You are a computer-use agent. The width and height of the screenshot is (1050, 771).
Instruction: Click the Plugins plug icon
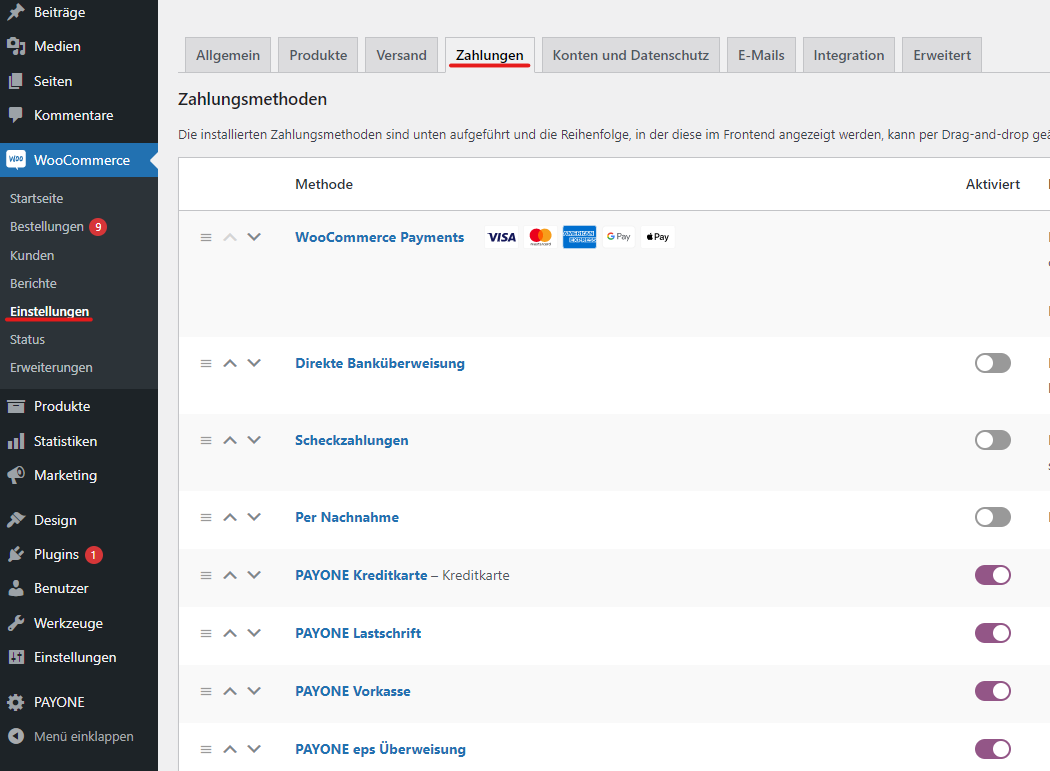point(16,554)
